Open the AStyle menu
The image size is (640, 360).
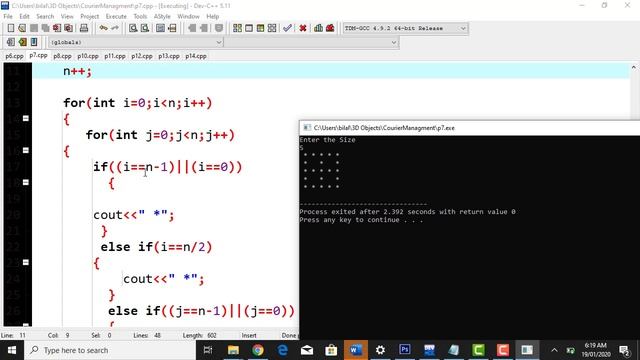coord(162,16)
